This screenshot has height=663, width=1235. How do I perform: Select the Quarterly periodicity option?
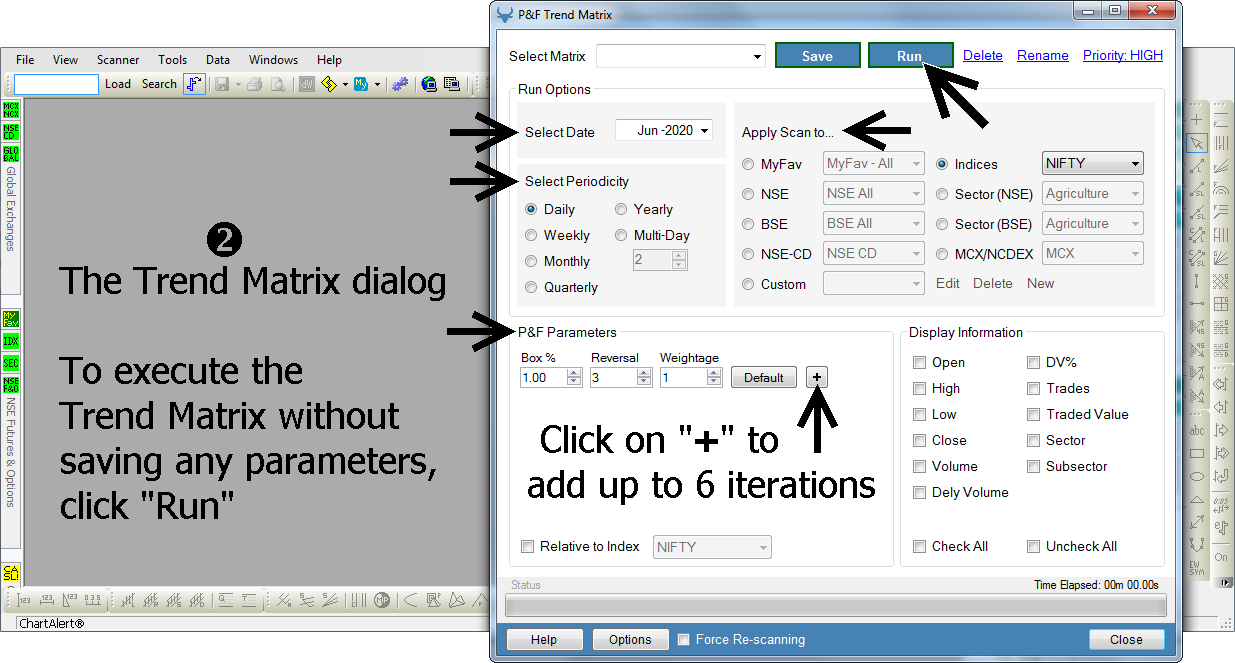[x=532, y=287]
